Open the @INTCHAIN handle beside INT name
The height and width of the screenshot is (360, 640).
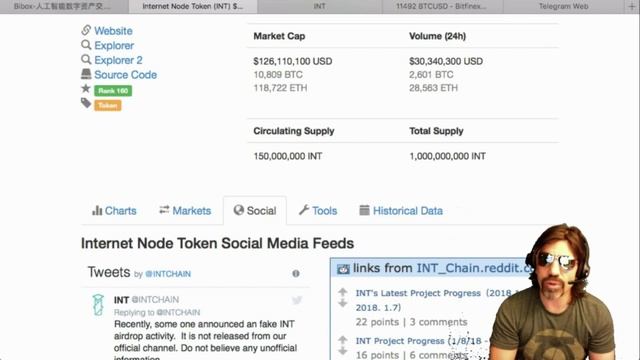coord(155,300)
